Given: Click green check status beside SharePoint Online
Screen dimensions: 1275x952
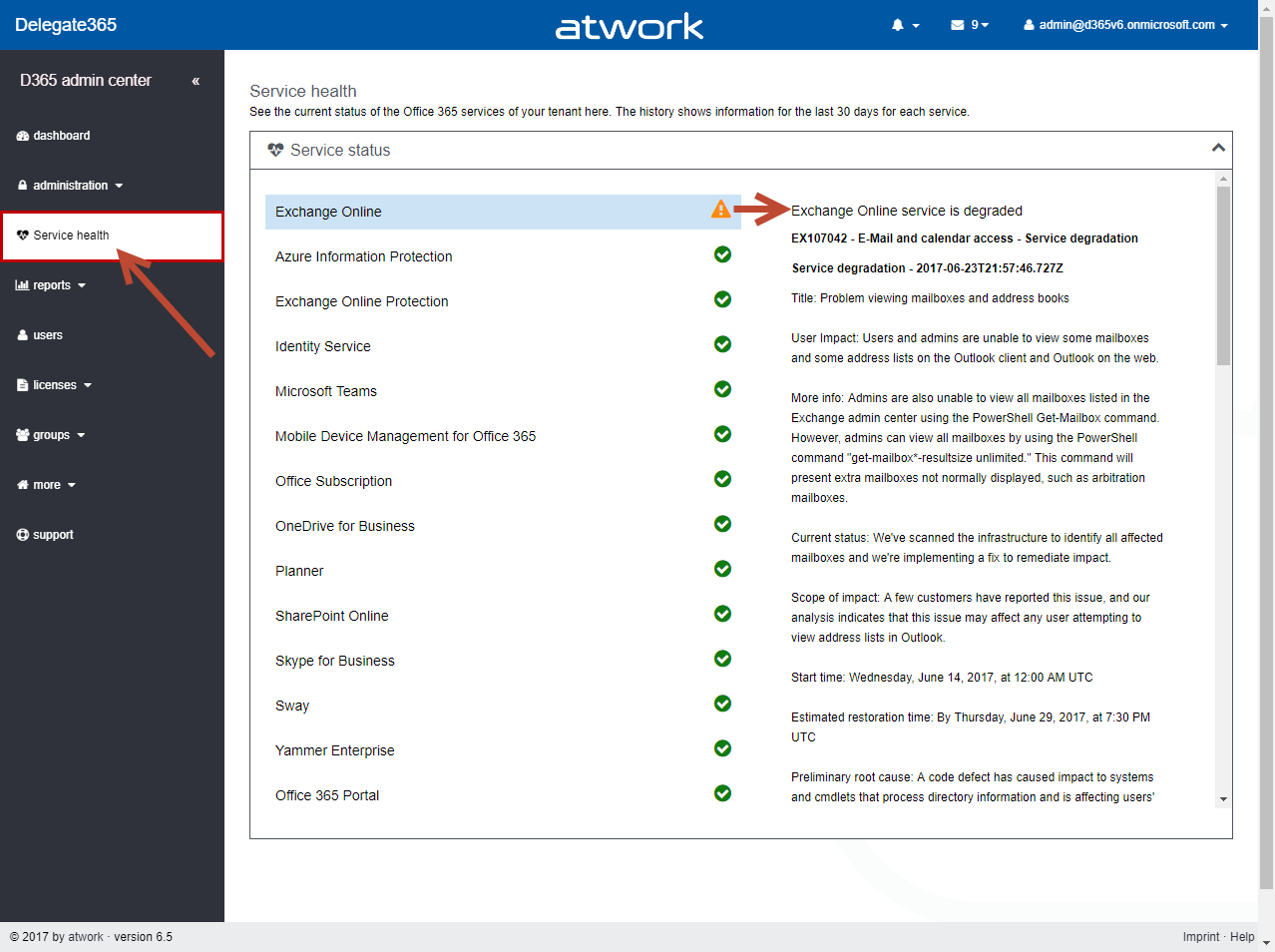Looking at the screenshot, I should click(x=722, y=614).
